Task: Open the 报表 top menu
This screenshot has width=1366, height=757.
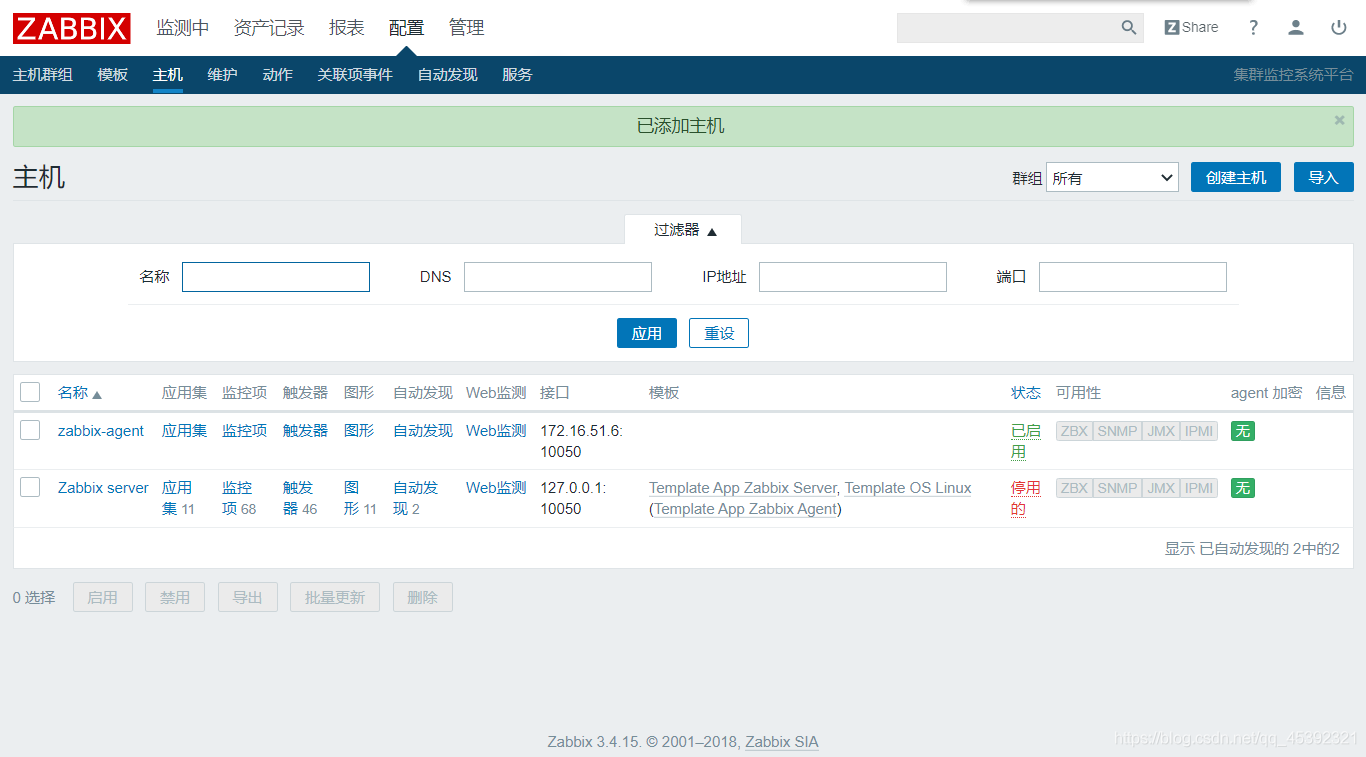Action: pyautogui.click(x=347, y=28)
